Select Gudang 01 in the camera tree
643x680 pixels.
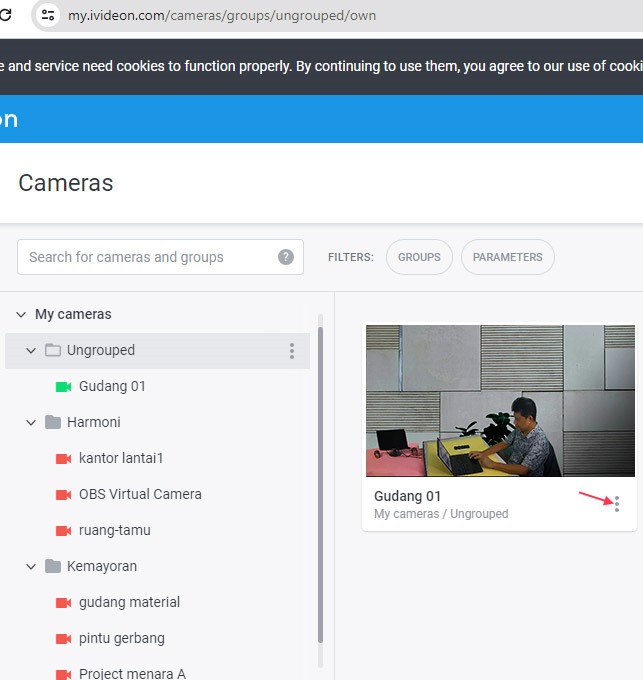[x=112, y=386]
